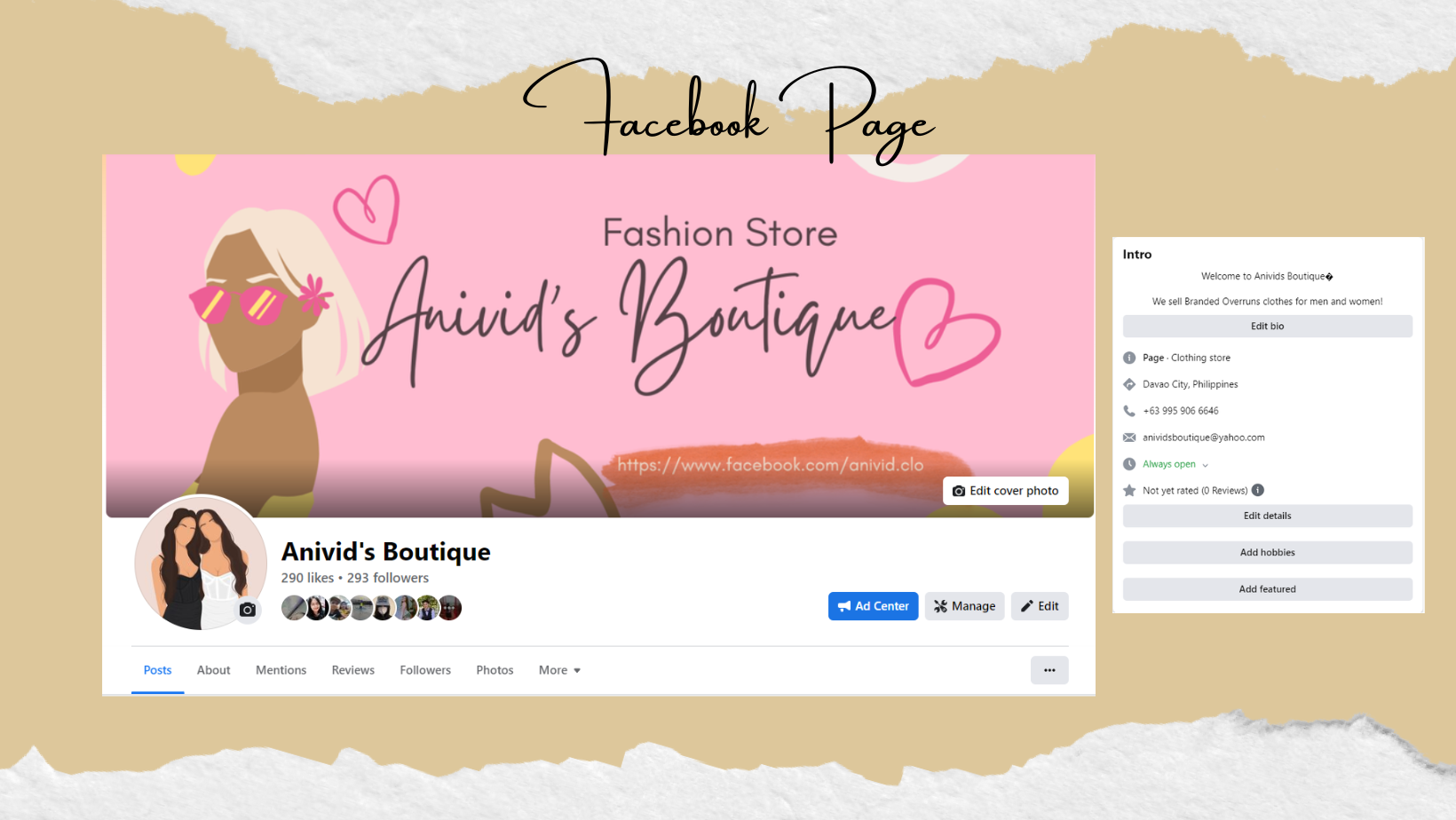Click the Add featured button
The height and width of the screenshot is (820, 1456).
point(1267,589)
